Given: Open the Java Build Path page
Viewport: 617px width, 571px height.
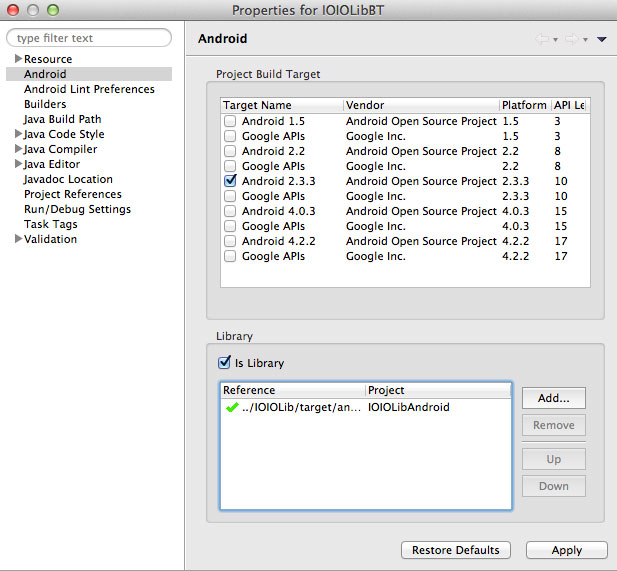Looking at the screenshot, I should (63, 119).
